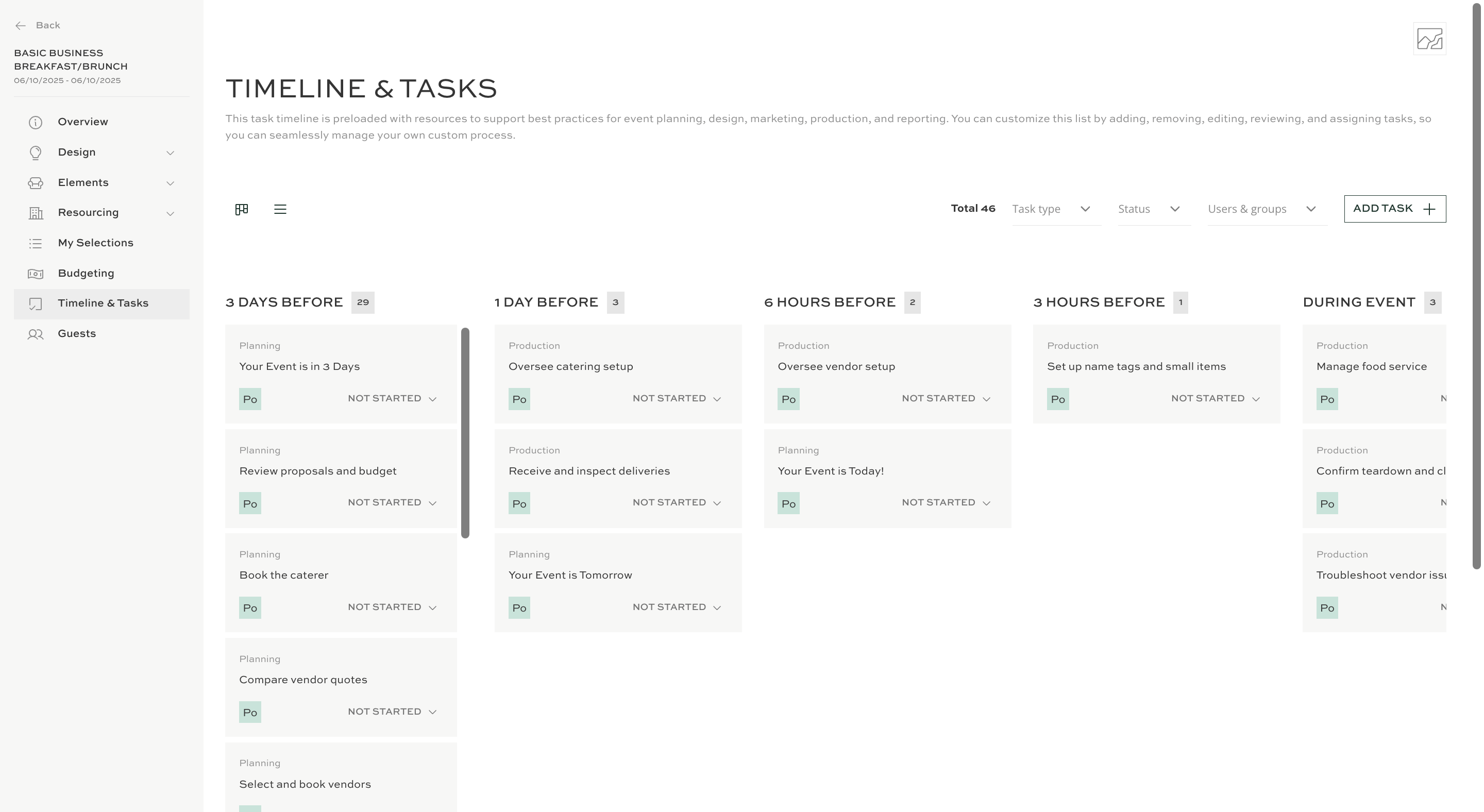
Task: Open the Guests section
Action: click(x=102, y=334)
